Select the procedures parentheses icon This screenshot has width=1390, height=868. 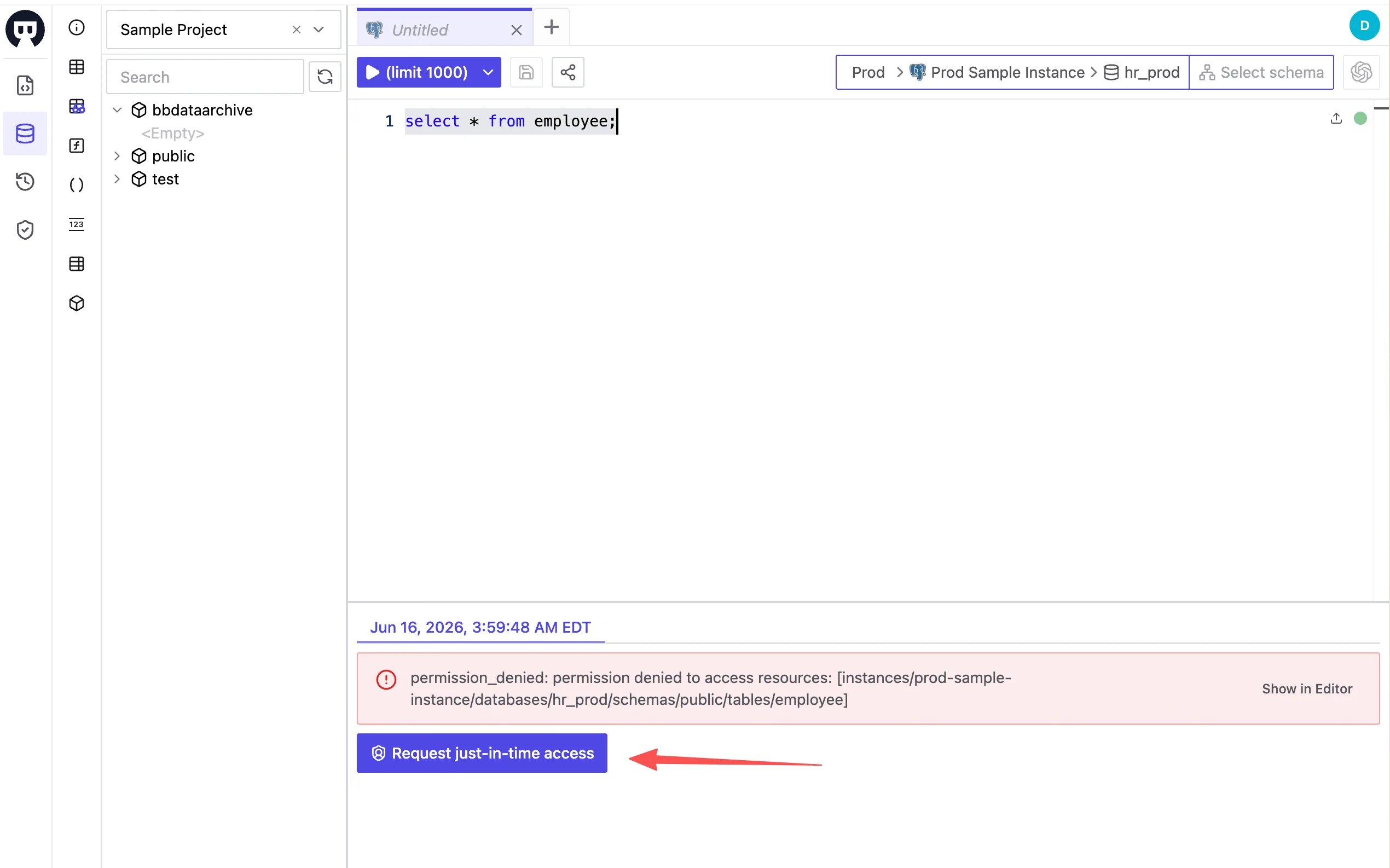[x=76, y=185]
